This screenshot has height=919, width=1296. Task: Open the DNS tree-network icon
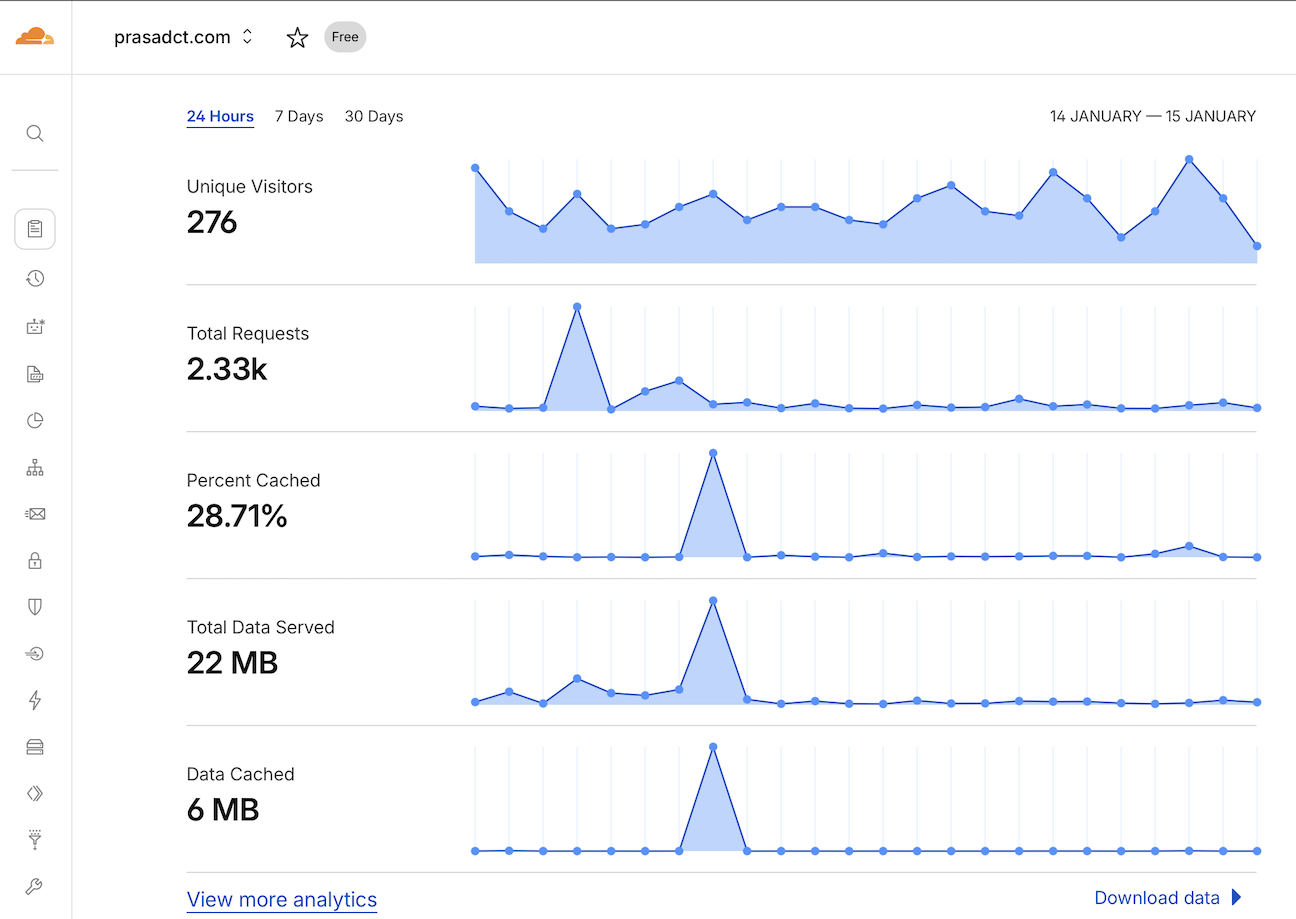(35, 467)
